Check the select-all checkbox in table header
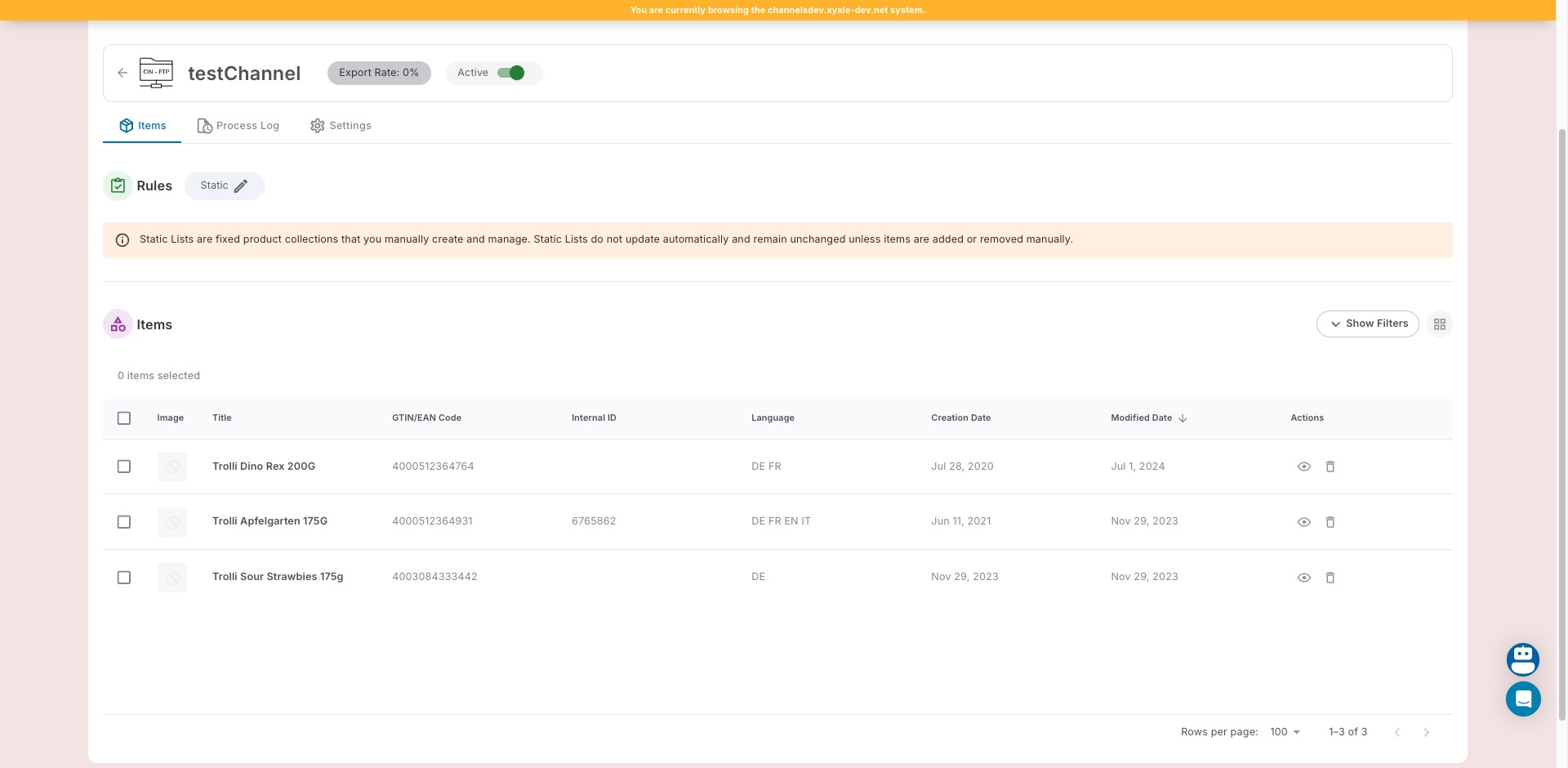This screenshot has height=768, width=1568. (x=124, y=418)
